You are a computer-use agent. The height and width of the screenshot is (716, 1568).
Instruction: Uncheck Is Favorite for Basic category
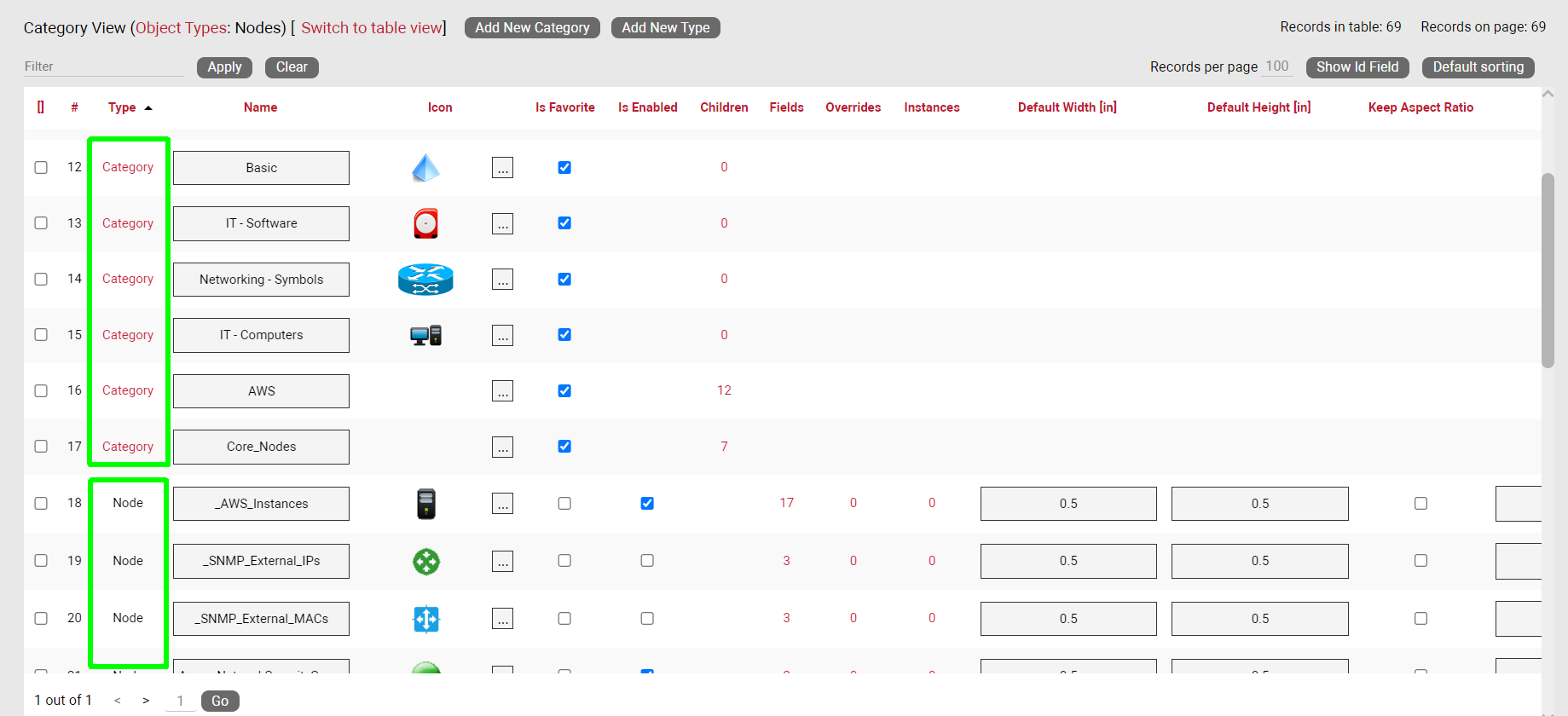564,168
